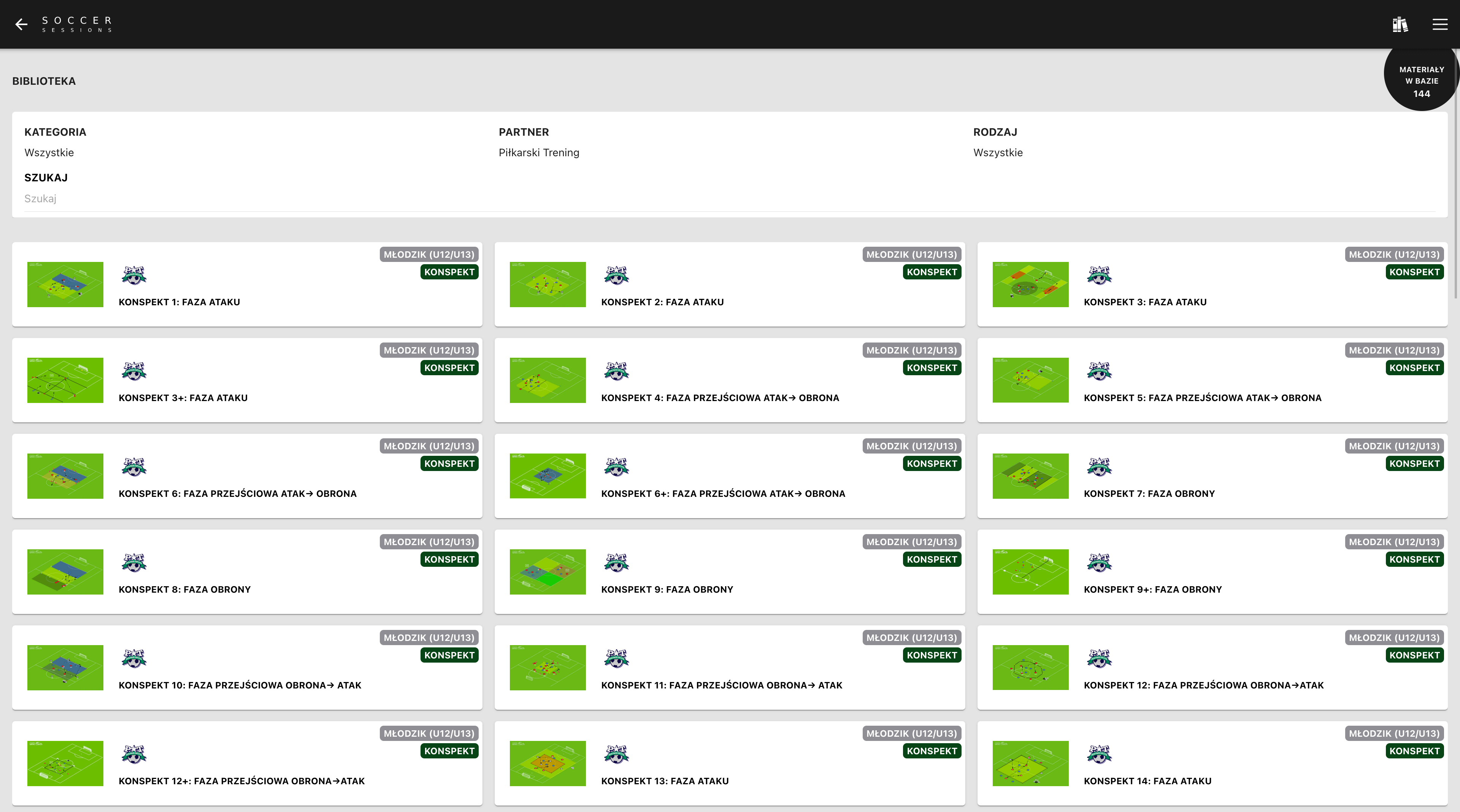
Task: Open the library books icon
Action: (x=1400, y=24)
